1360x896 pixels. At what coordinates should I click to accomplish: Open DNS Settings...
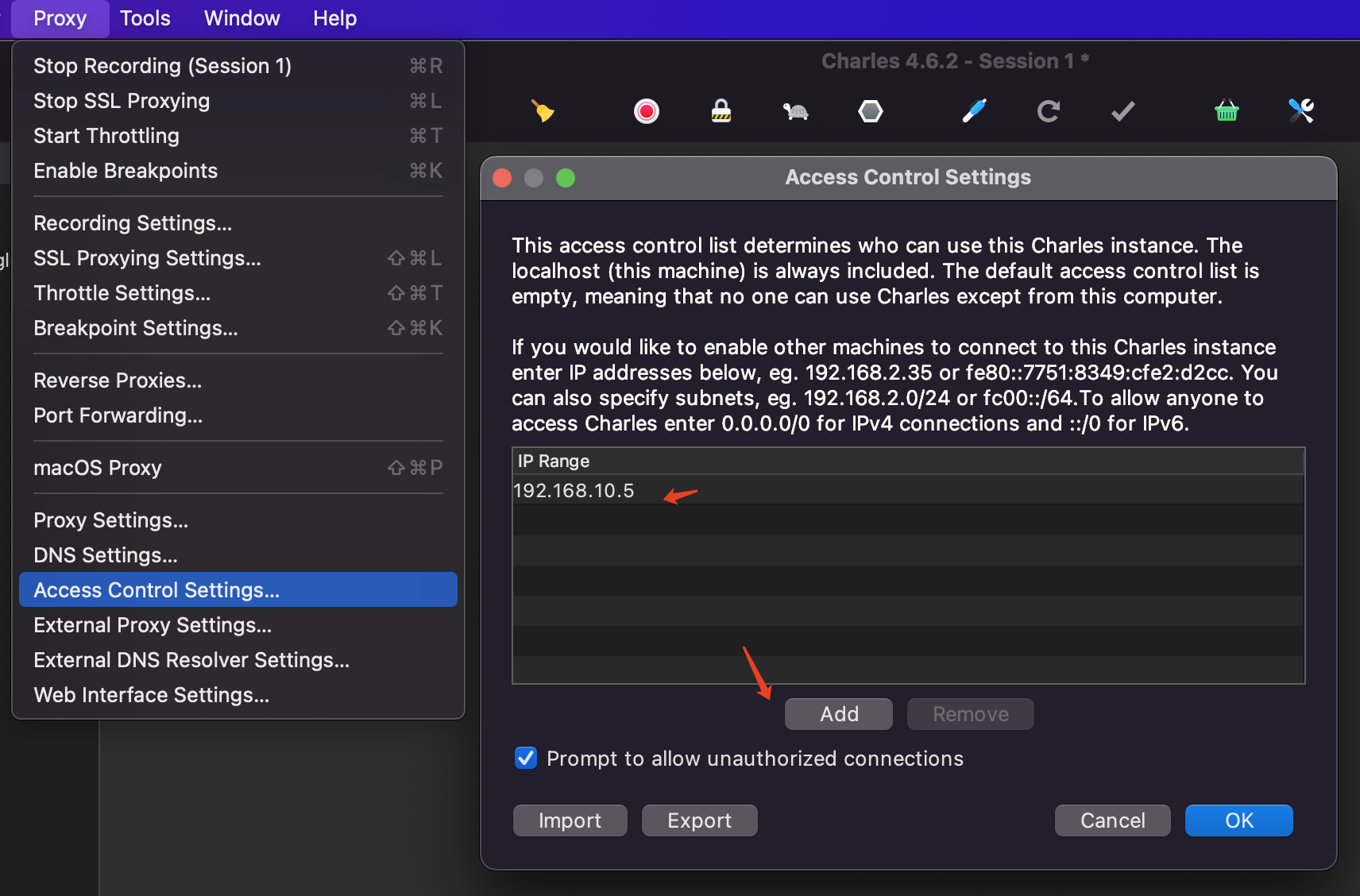pos(238,555)
